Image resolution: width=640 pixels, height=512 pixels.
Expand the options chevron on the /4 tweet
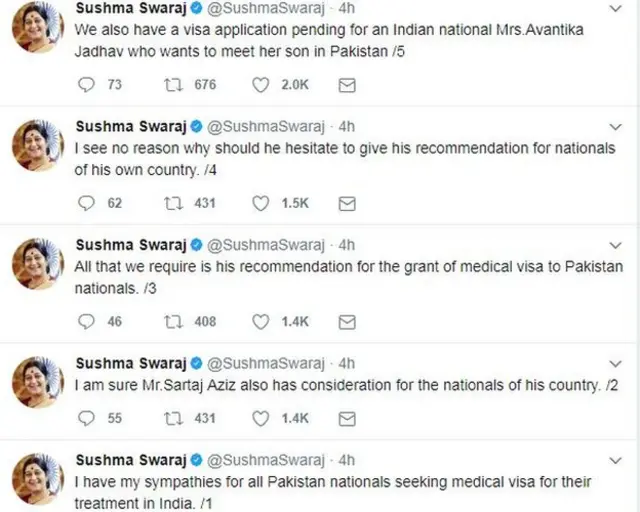[617, 127]
